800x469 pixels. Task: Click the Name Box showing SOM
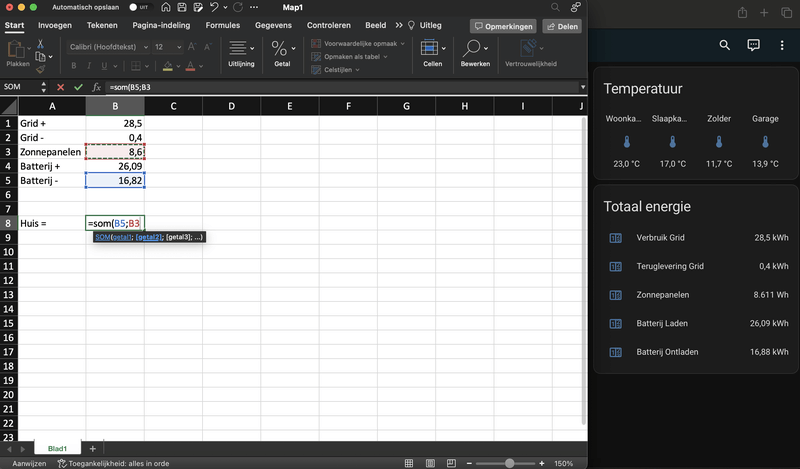19,87
